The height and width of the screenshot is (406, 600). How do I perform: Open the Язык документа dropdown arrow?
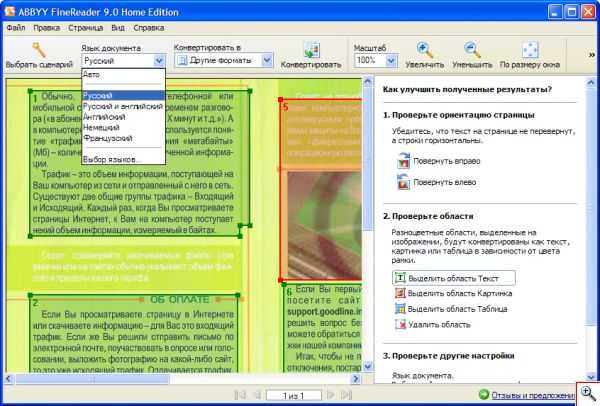click(x=159, y=60)
